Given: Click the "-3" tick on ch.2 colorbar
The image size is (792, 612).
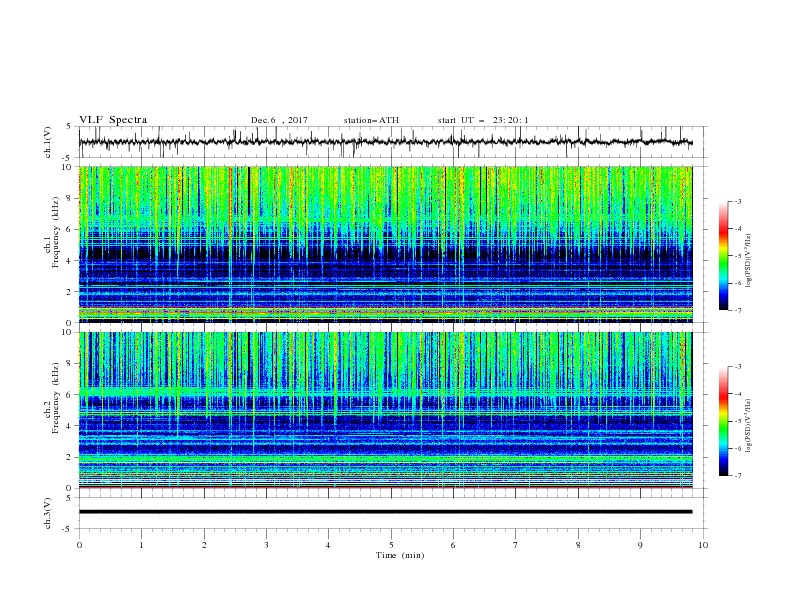Looking at the screenshot, I should (738, 367).
